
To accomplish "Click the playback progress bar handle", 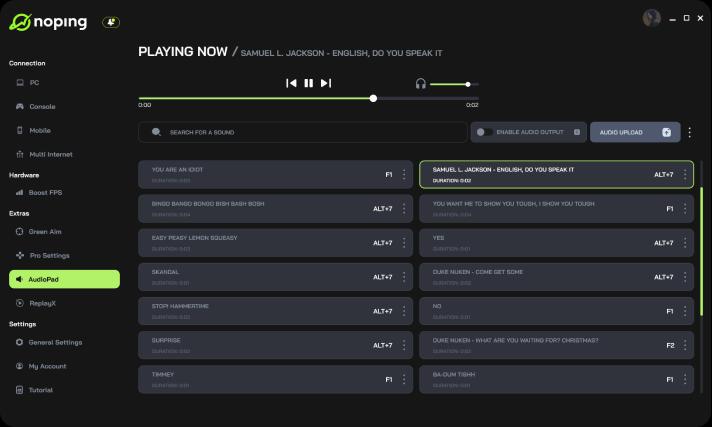I will click(373, 98).
